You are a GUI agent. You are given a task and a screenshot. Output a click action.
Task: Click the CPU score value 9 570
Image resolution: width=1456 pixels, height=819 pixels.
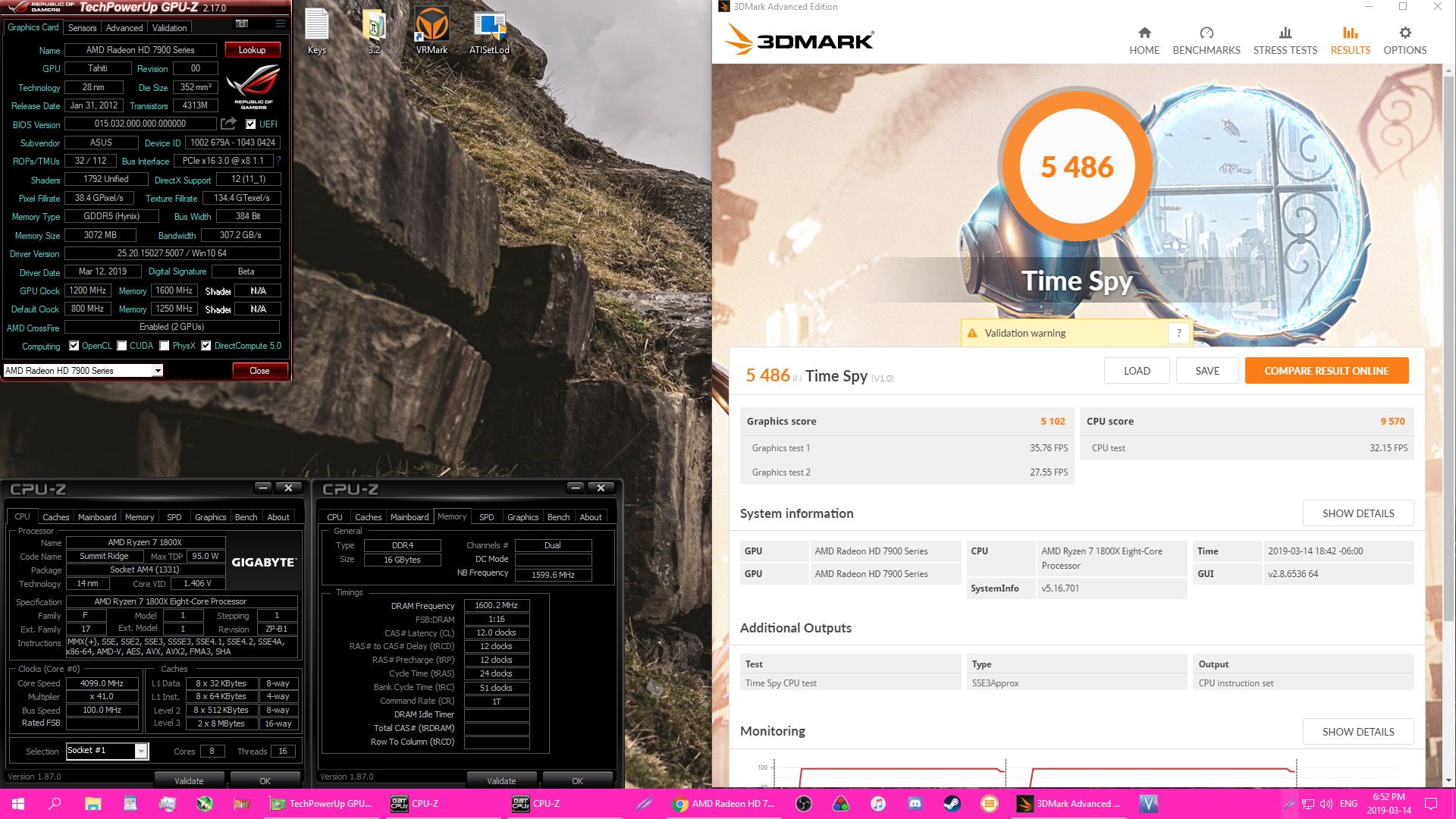click(1392, 422)
